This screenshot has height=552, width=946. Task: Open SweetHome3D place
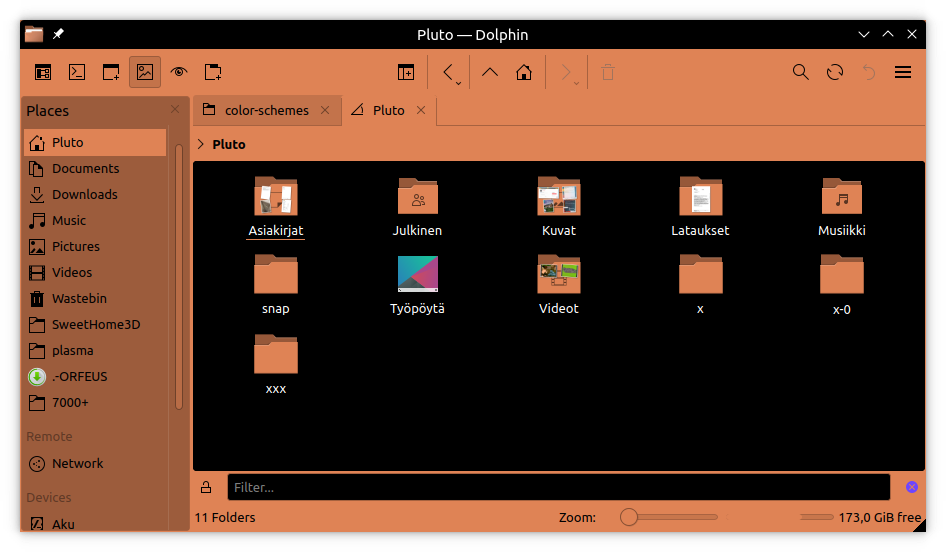(x=95, y=325)
